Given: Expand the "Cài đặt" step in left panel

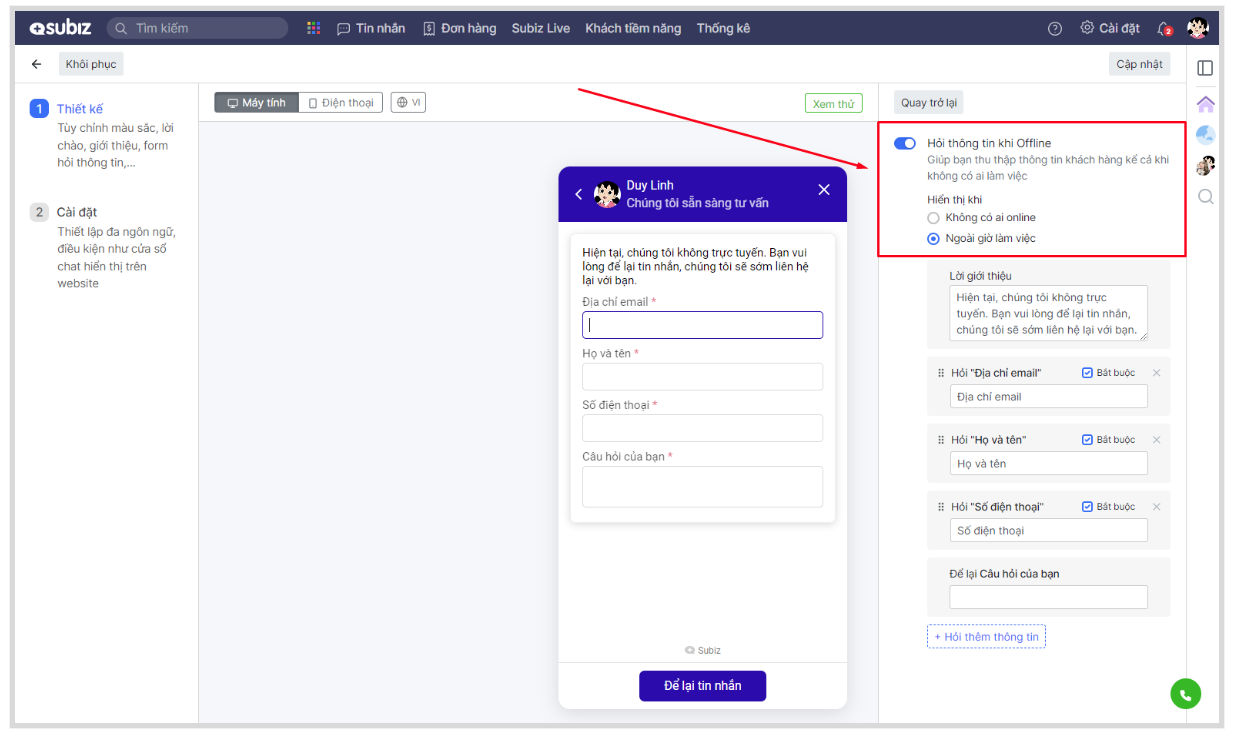Looking at the screenshot, I should coord(77,212).
